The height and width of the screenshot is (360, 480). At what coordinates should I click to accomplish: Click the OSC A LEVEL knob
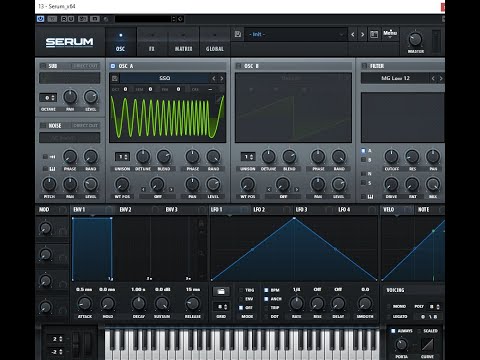213,184
